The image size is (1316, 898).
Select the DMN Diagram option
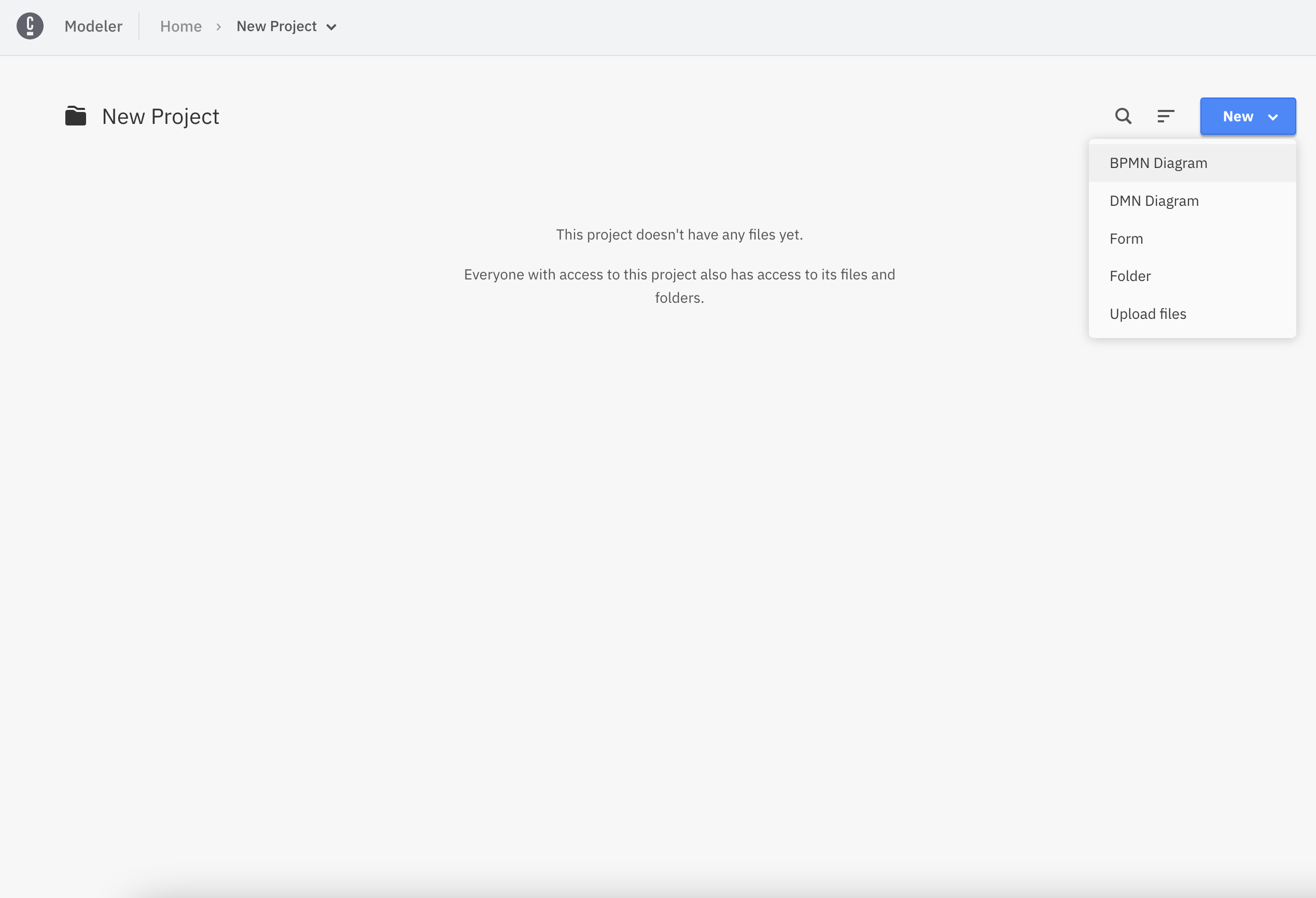coord(1153,201)
